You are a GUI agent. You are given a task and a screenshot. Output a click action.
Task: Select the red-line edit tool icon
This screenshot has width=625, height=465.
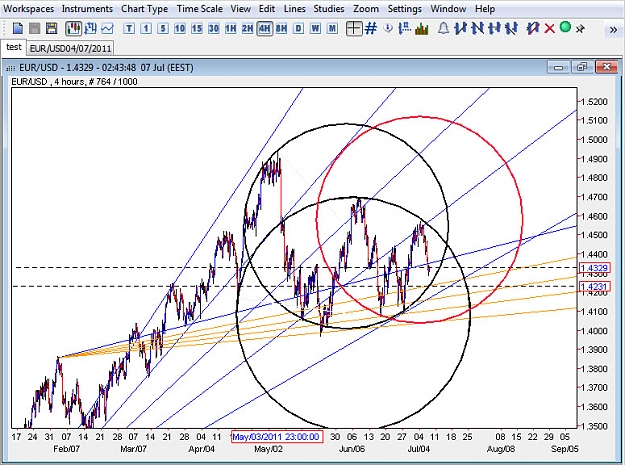coord(533,29)
